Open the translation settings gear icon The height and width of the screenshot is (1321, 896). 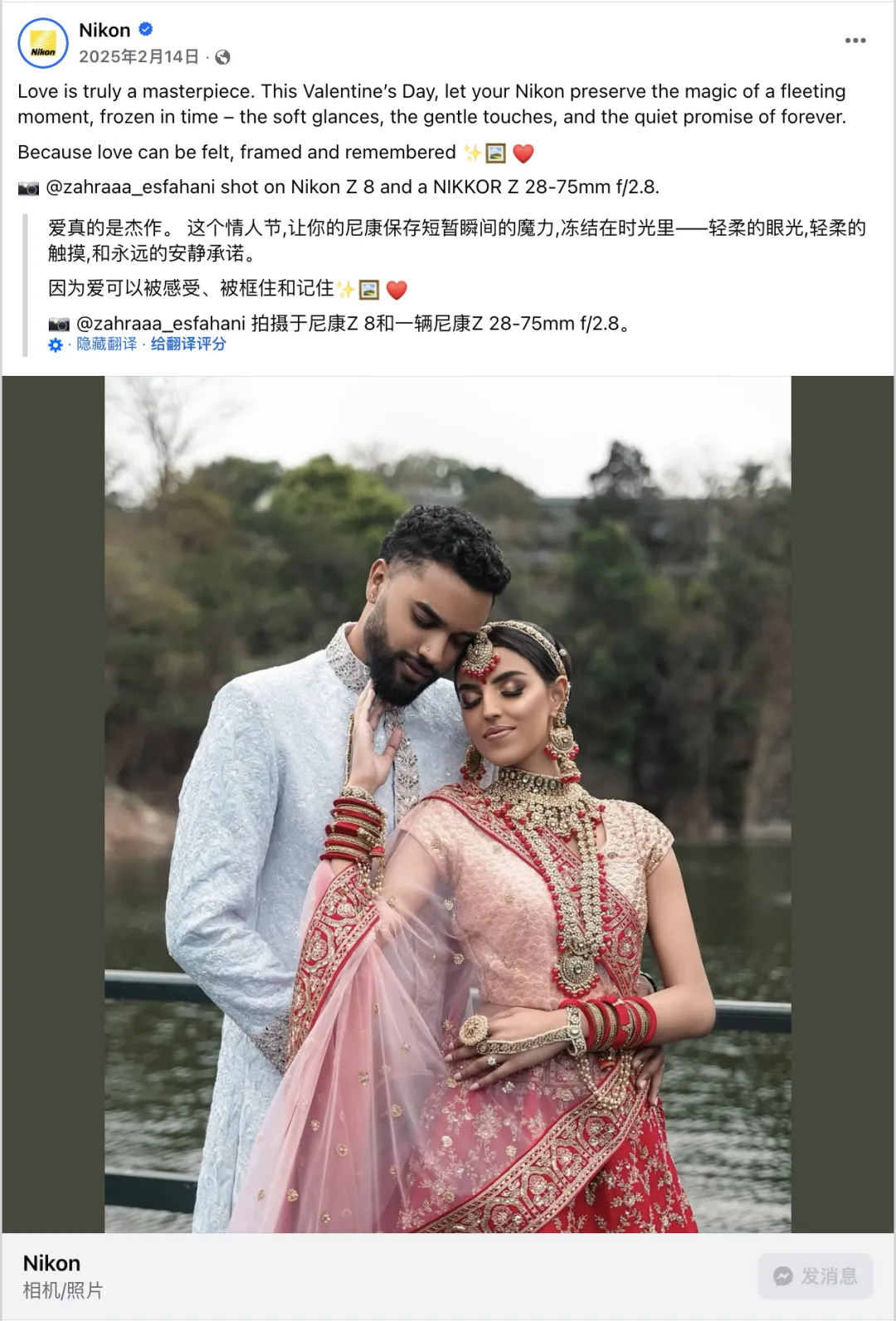pyautogui.click(x=56, y=344)
